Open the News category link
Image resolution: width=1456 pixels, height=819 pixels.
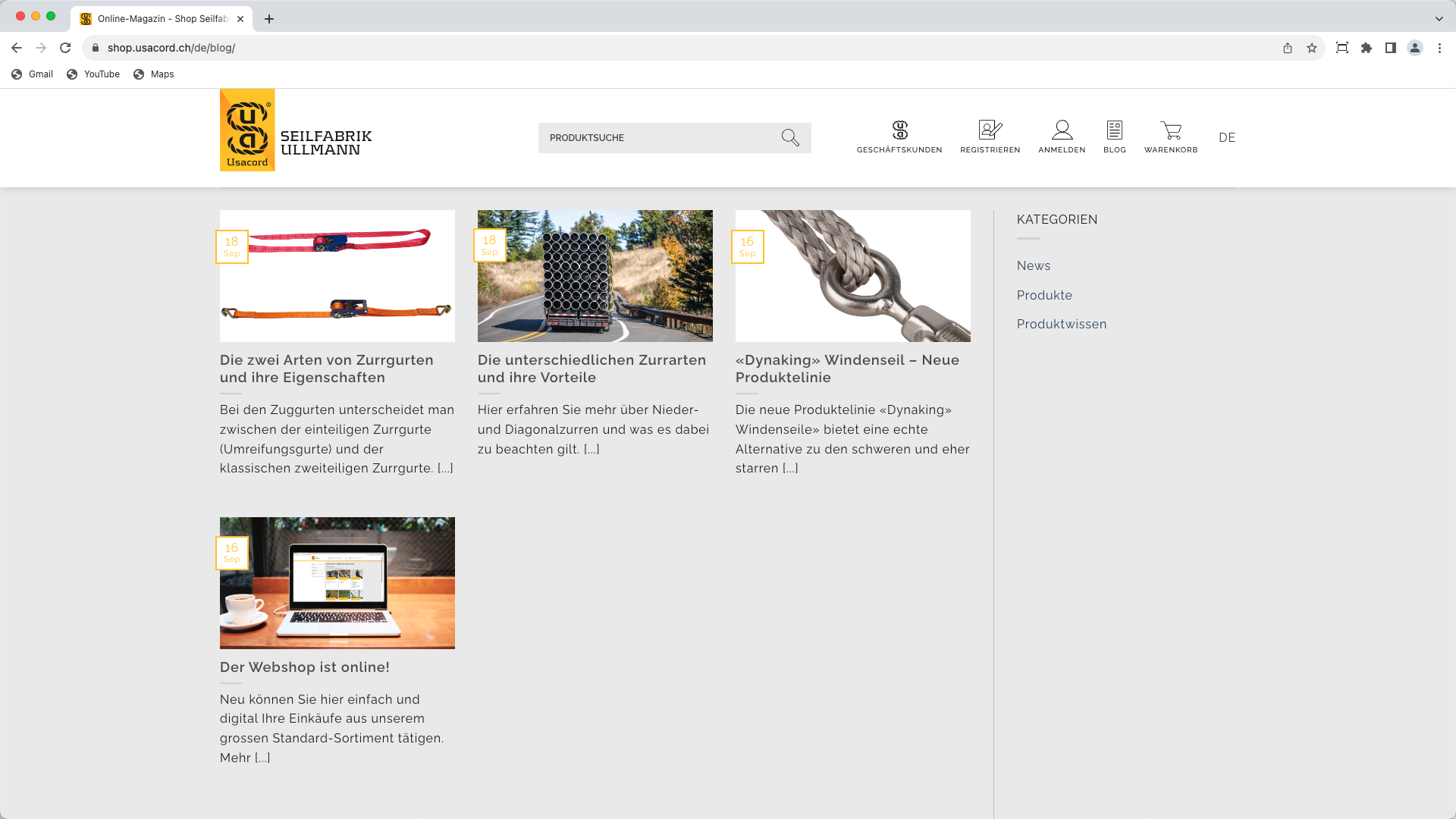pos(1034,265)
